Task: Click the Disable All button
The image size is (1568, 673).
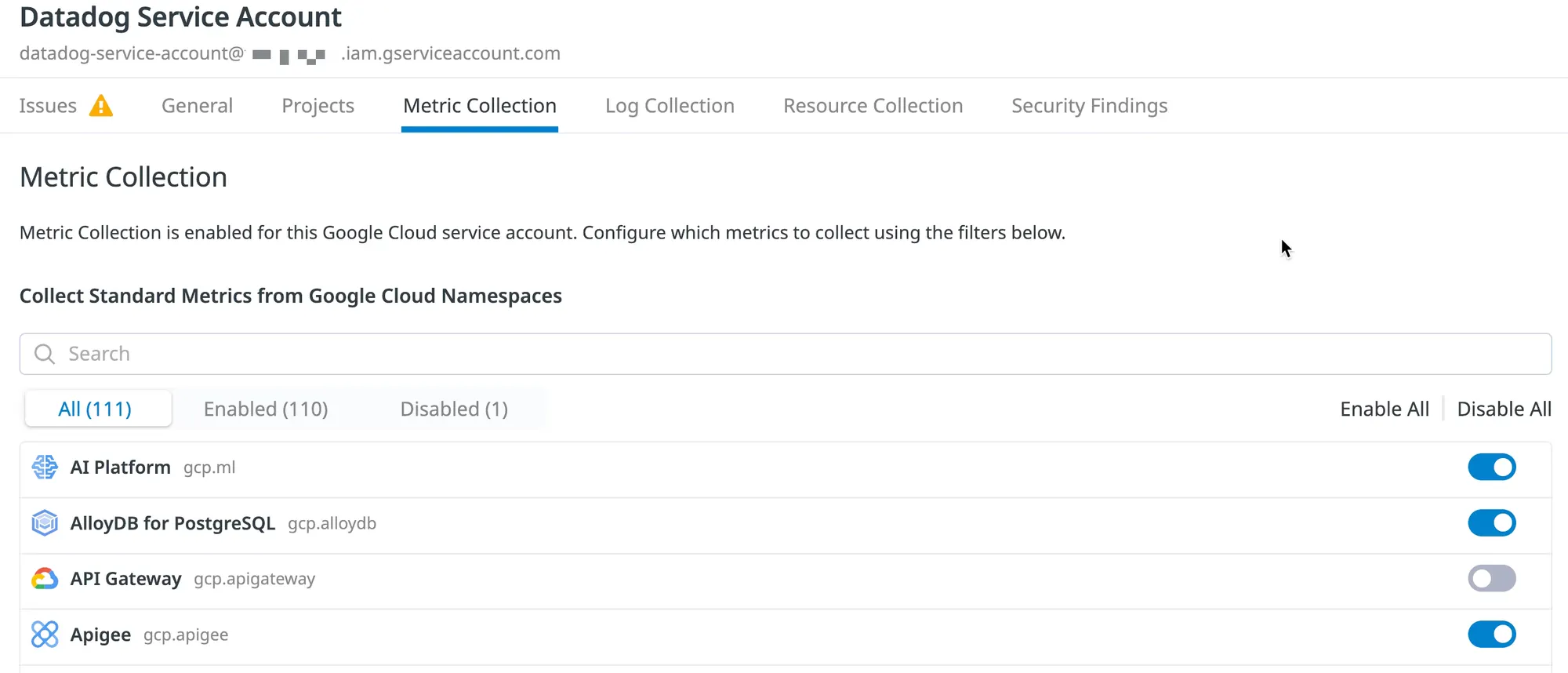Action: pos(1504,409)
